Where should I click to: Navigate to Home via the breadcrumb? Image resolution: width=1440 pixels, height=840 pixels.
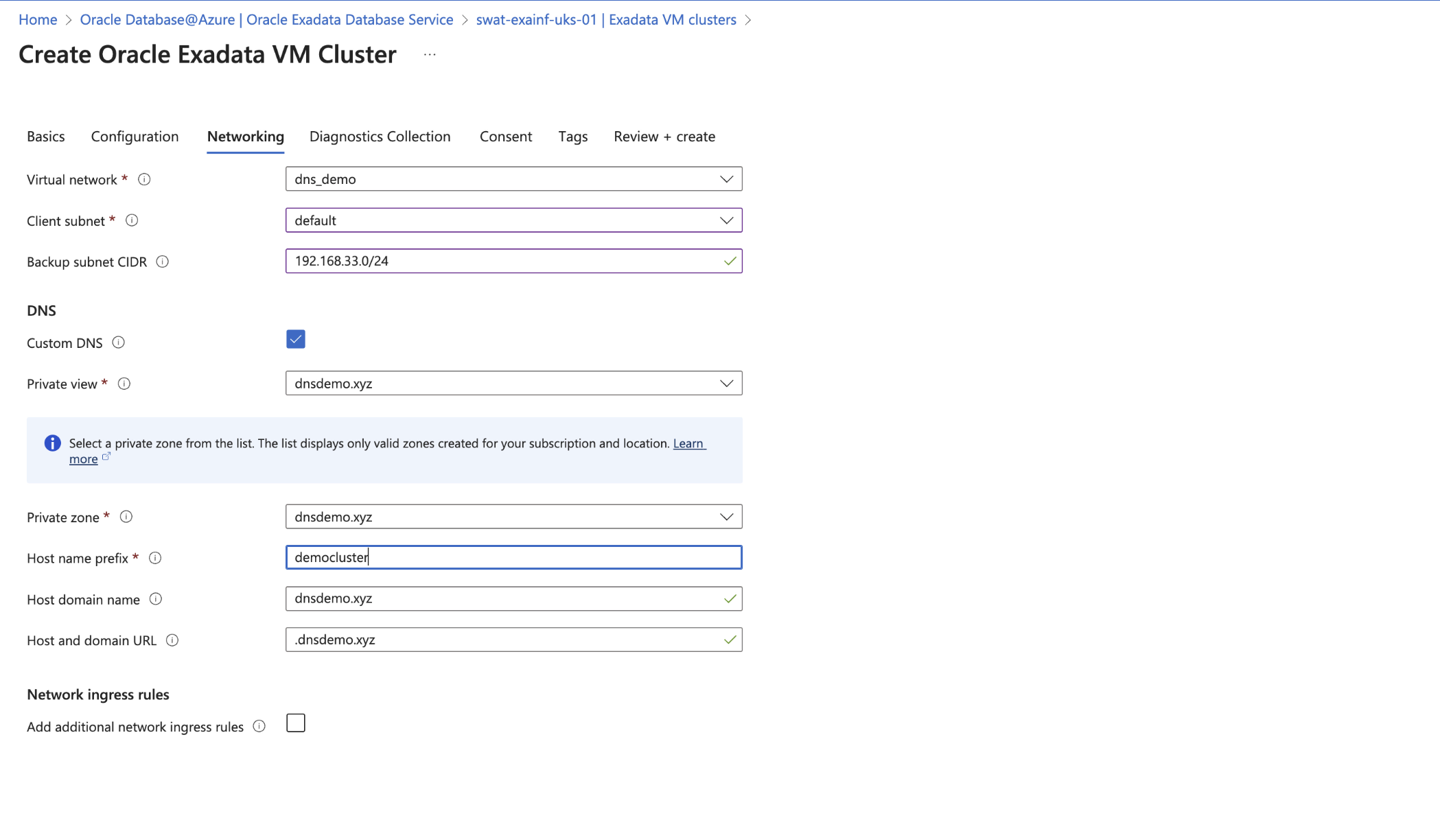(38, 19)
